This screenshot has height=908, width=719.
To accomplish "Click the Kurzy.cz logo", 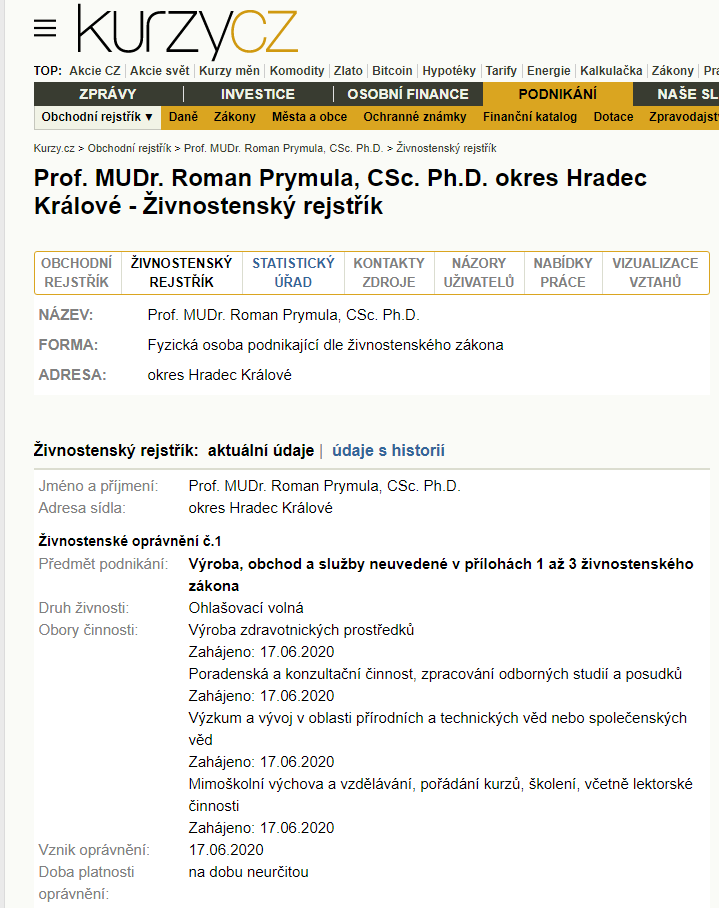I will point(188,30).
